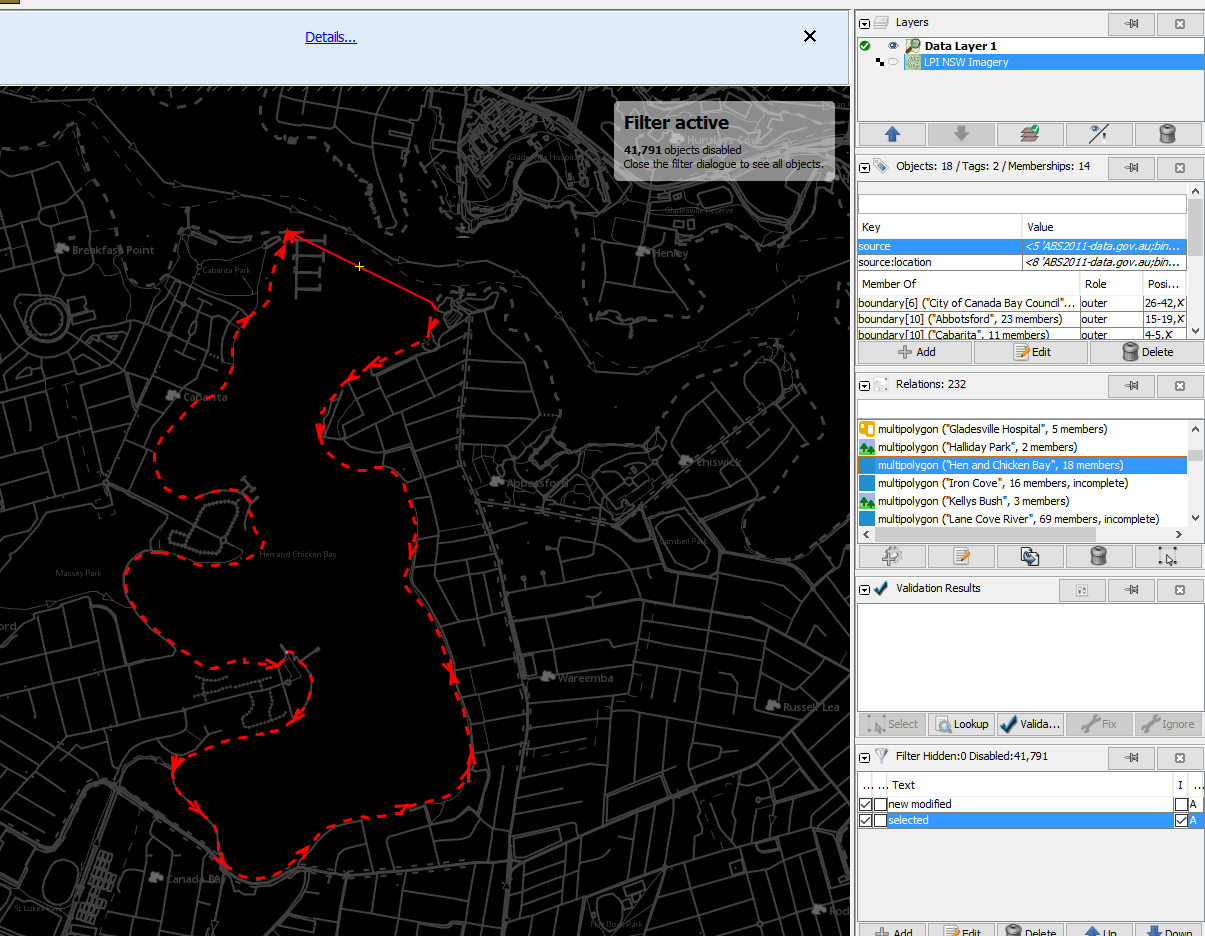Delete selected layer with Layers trash icon
1205x936 pixels.
1167,134
